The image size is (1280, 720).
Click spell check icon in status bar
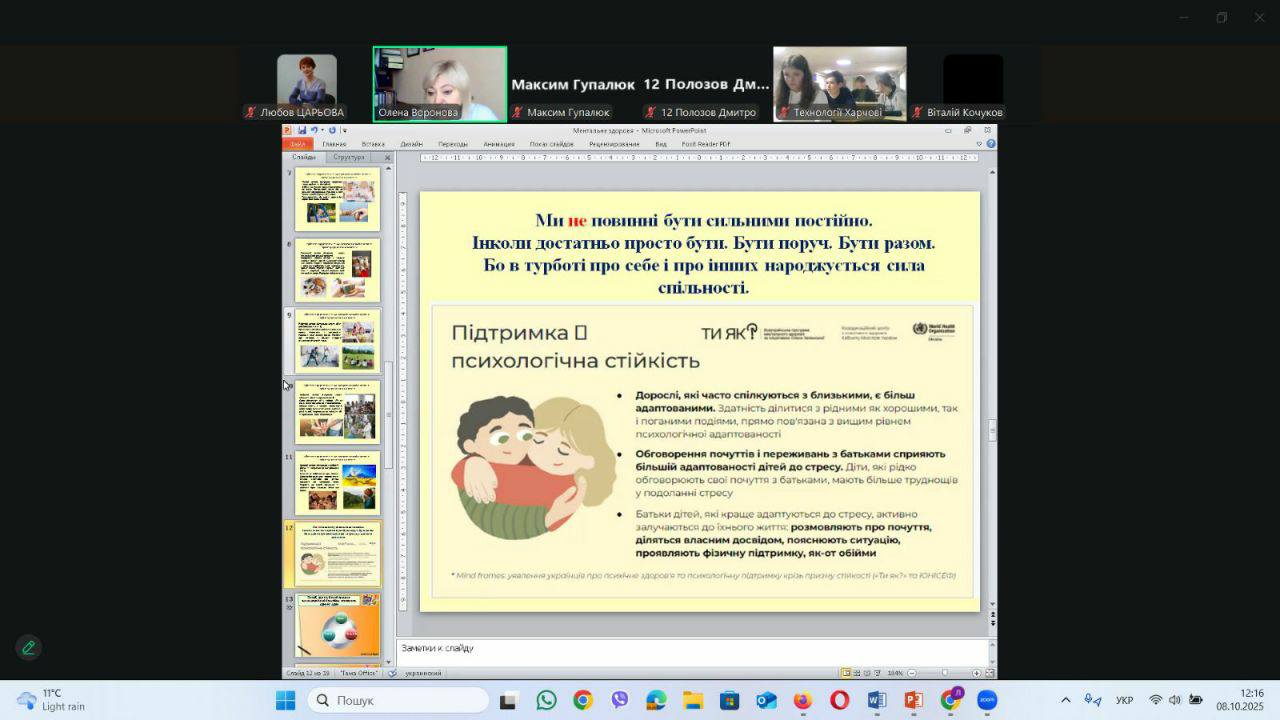coord(392,673)
